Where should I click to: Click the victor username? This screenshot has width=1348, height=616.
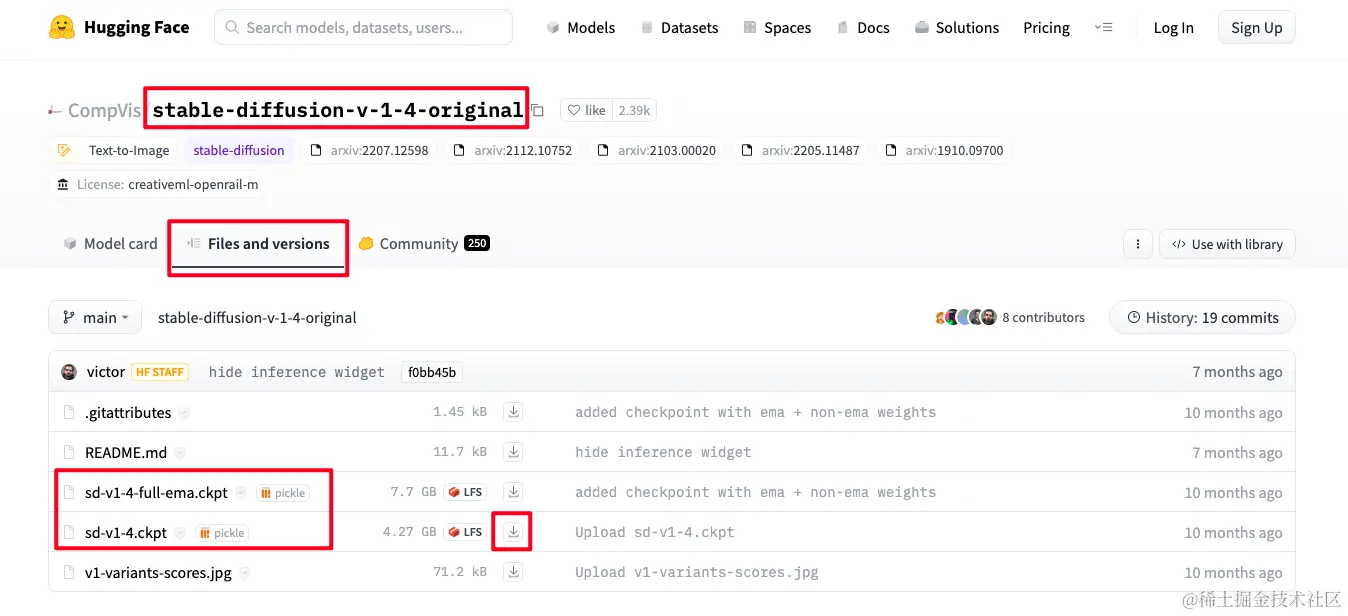(106, 372)
